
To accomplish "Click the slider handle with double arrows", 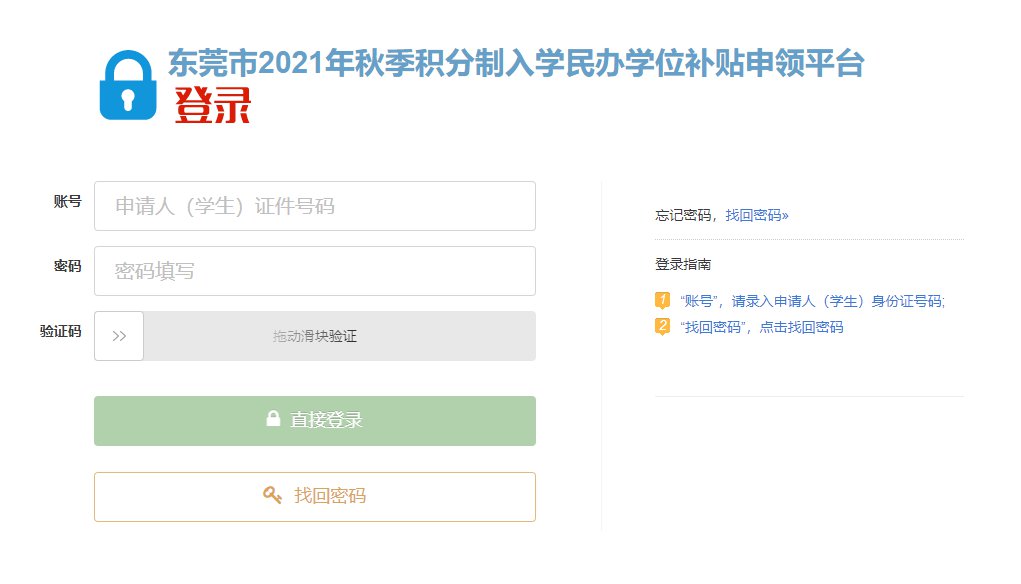I will coord(119,336).
